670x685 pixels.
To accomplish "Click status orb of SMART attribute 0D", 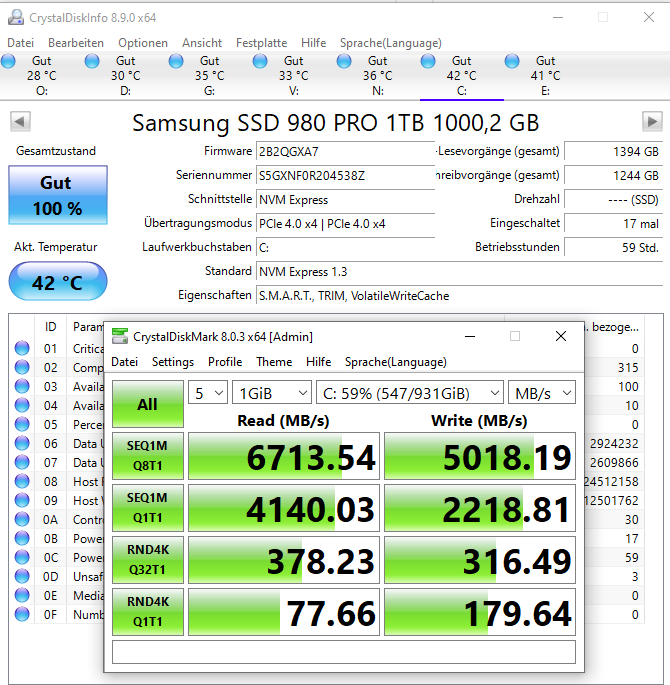I will pyautogui.click(x=22, y=576).
